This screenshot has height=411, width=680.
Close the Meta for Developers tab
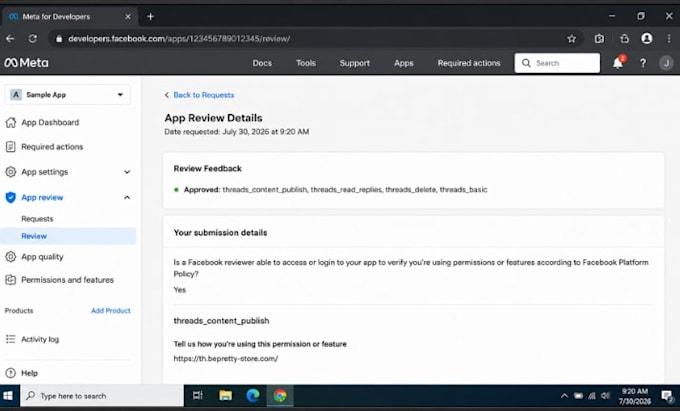[128, 16]
